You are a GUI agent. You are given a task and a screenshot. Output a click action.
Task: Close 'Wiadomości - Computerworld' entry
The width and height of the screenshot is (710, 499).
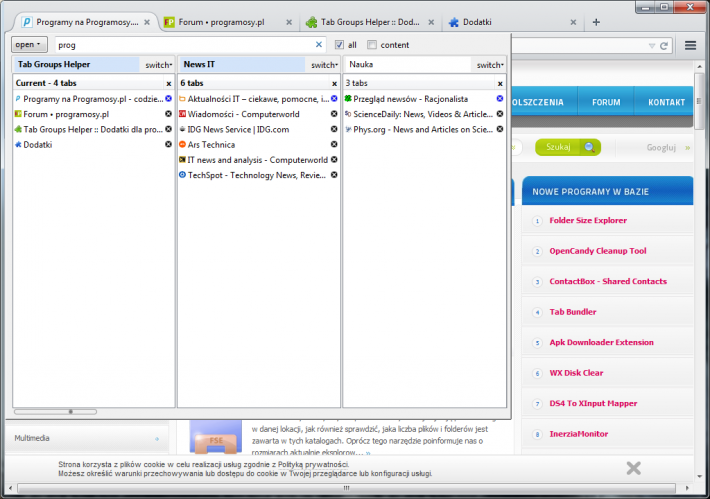334,114
